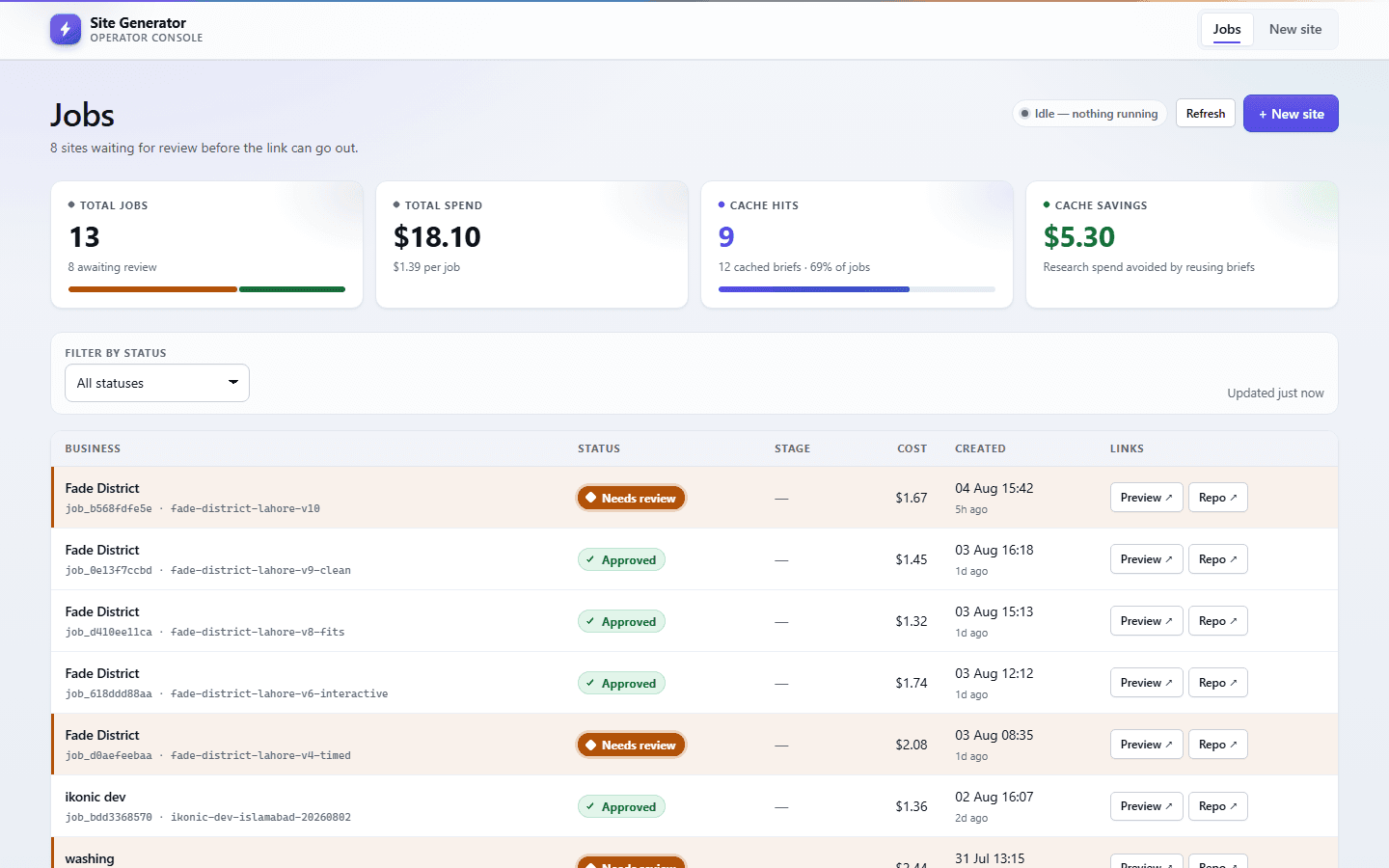Click the Created column header
This screenshot has height=868, width=1389.
tap(980, 448)
